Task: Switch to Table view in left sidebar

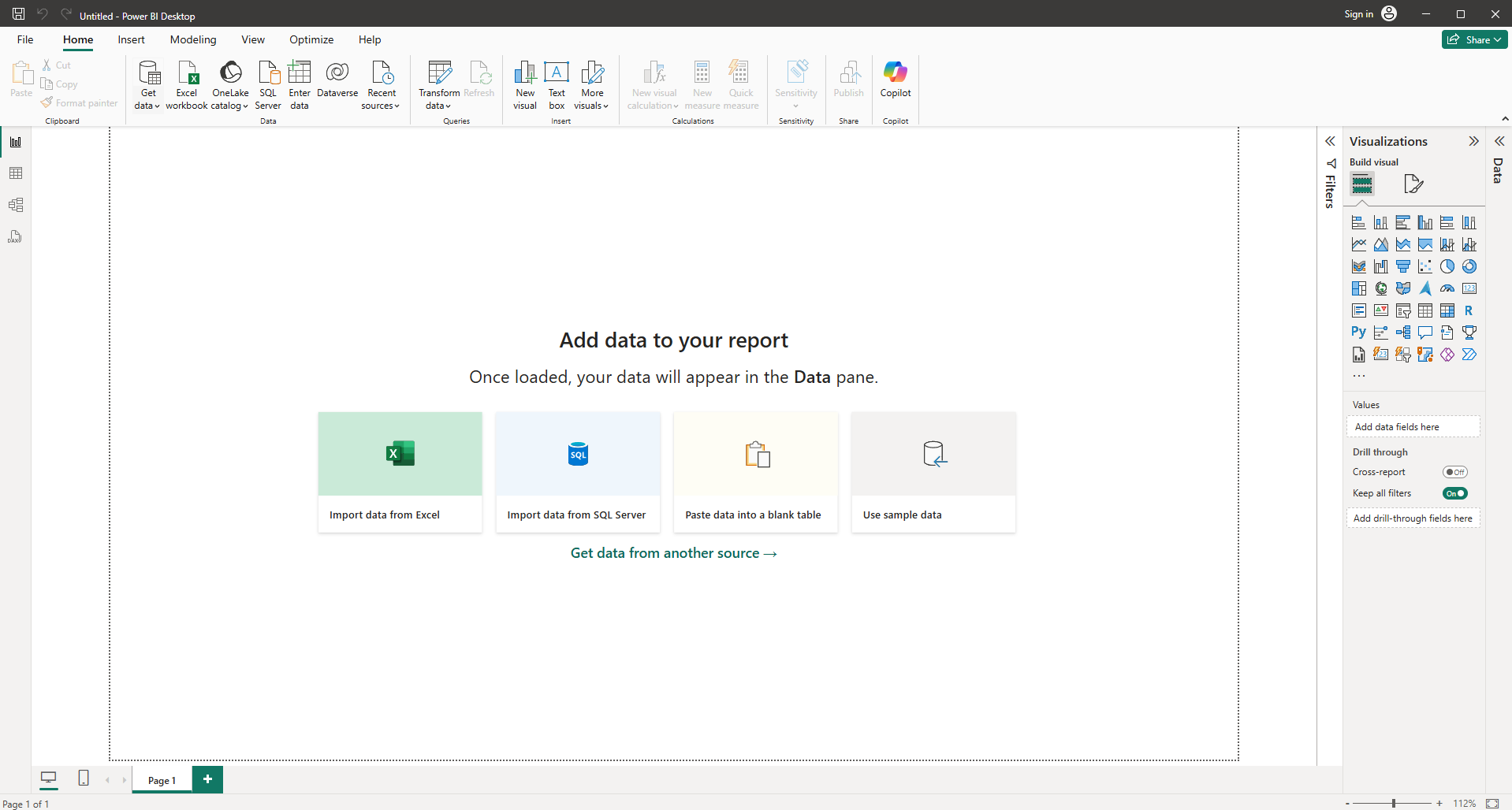Action: pyautogui.click(x=16, y=173)
